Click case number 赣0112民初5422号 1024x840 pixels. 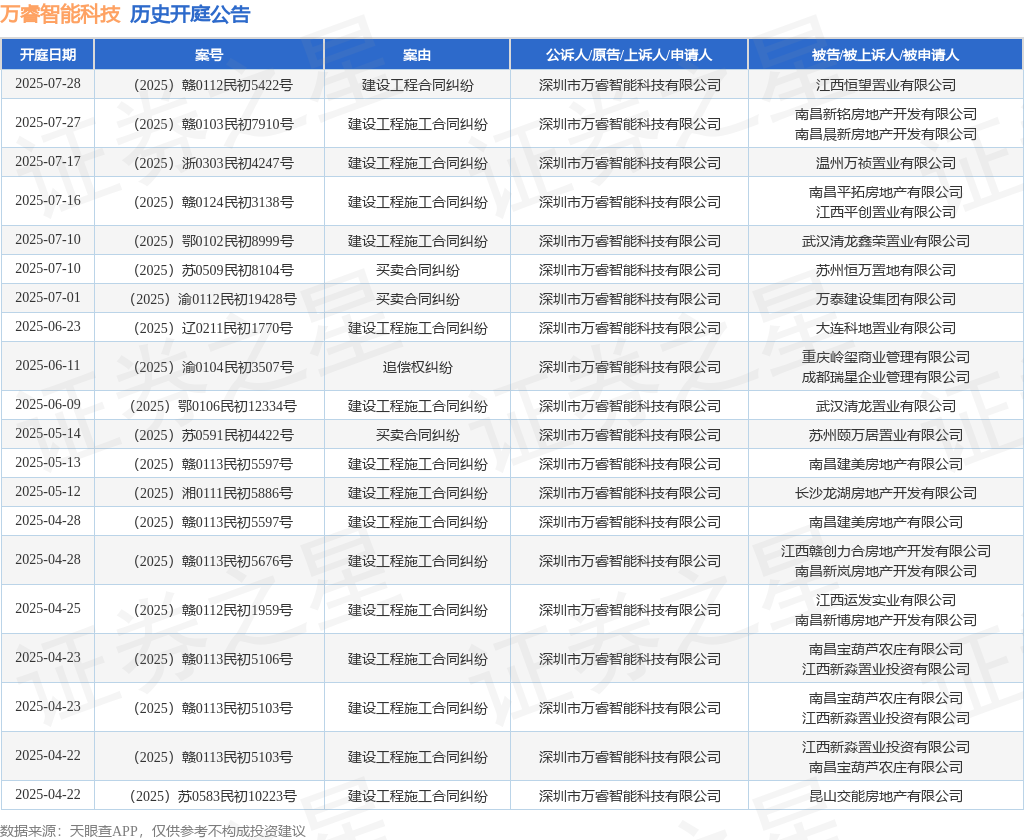pyautogui.click(x=213, y=85)
